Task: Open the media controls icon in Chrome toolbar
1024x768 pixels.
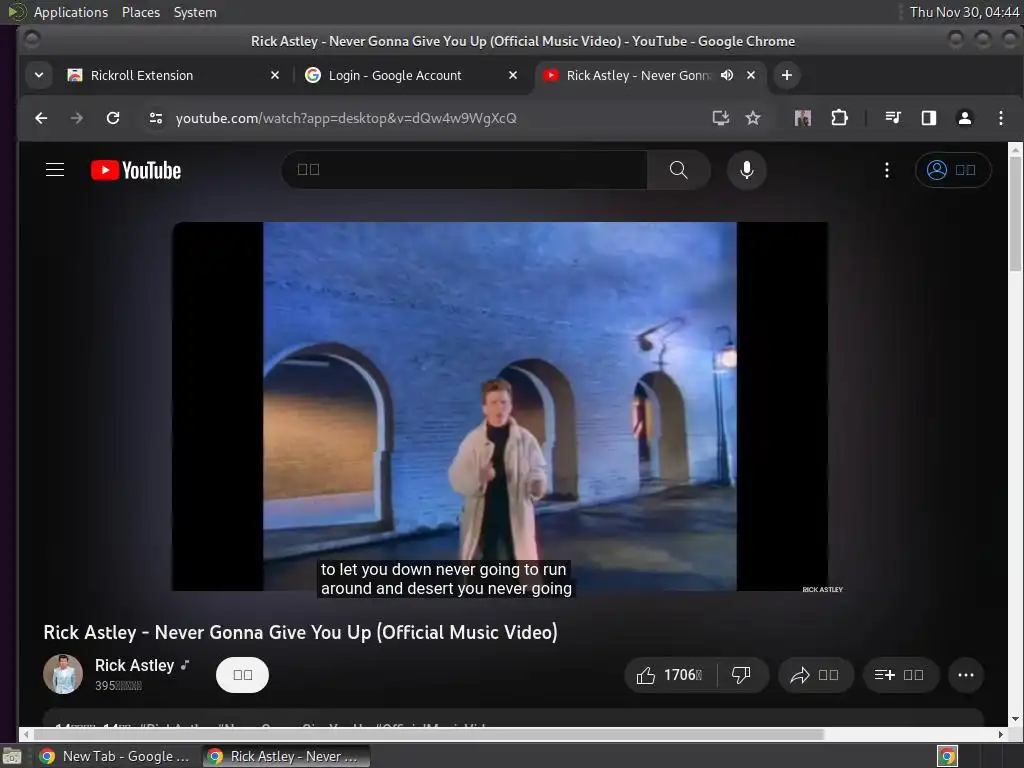Action: coord(893,118)
